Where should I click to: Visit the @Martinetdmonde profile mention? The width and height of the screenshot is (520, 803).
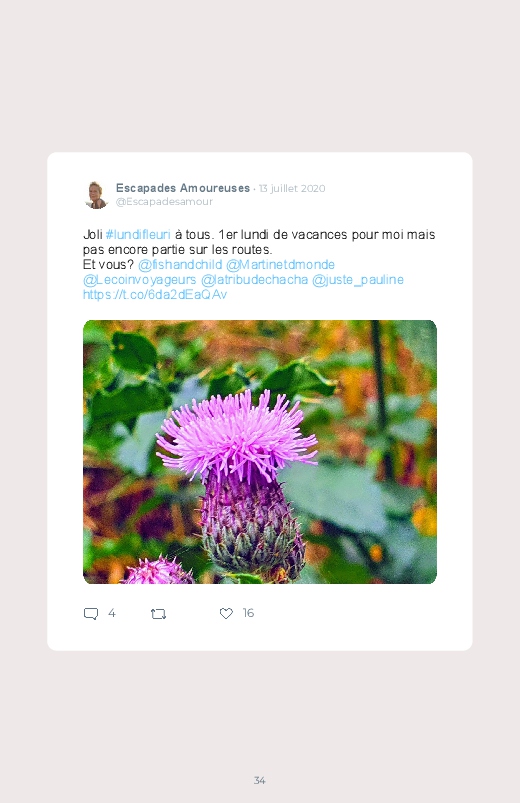(x=280, y=265)
